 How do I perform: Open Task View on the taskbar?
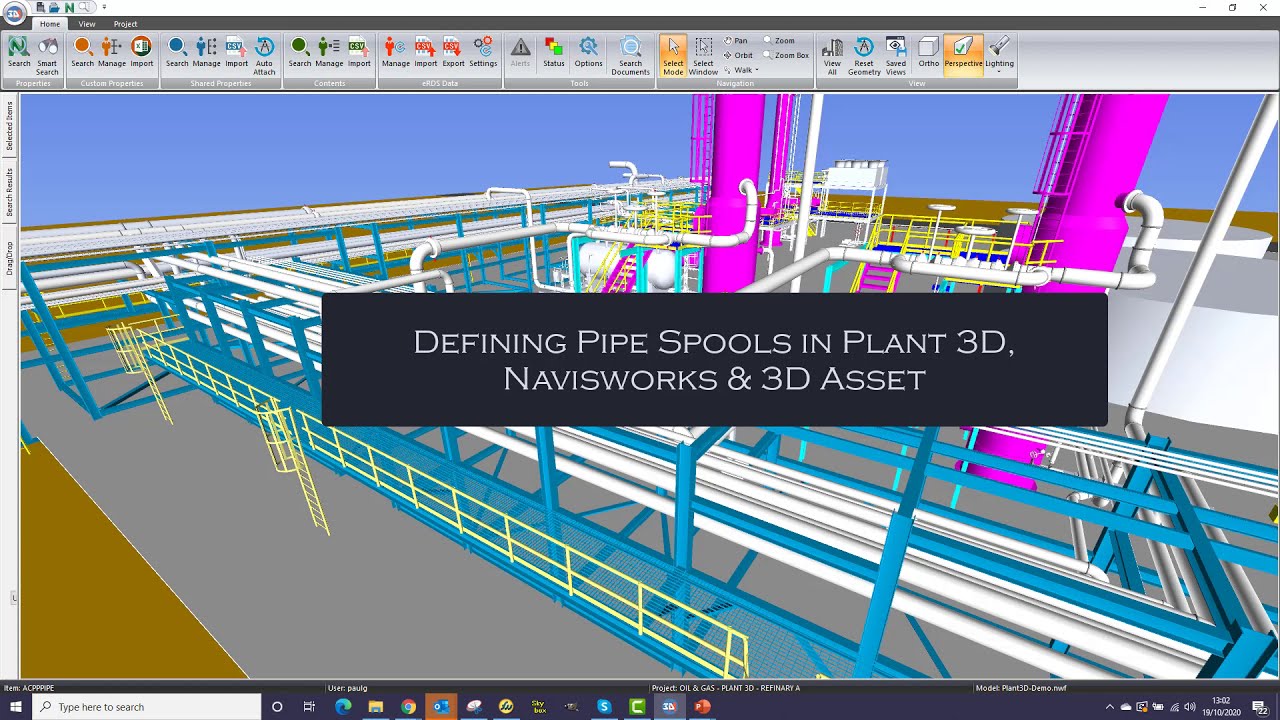click(309, 707)
